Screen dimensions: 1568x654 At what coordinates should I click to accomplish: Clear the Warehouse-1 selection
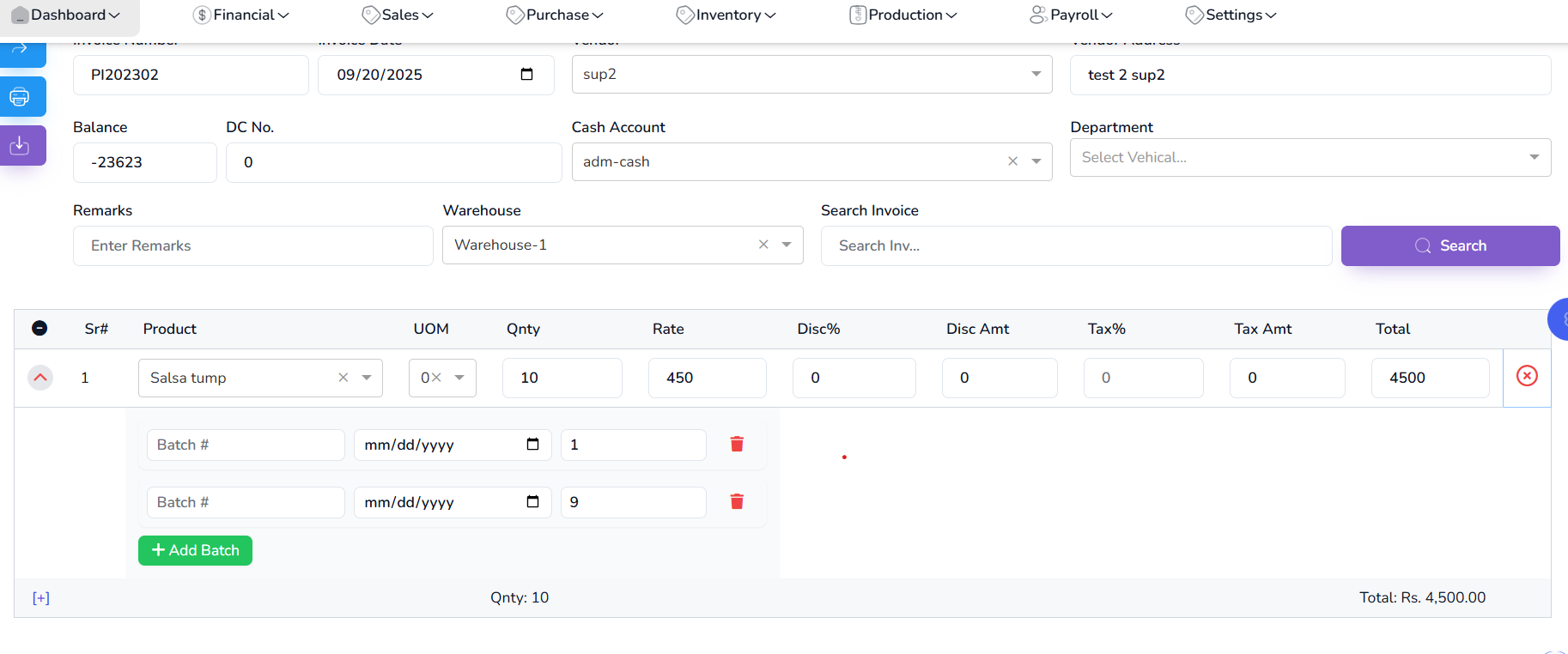[763, 245]
